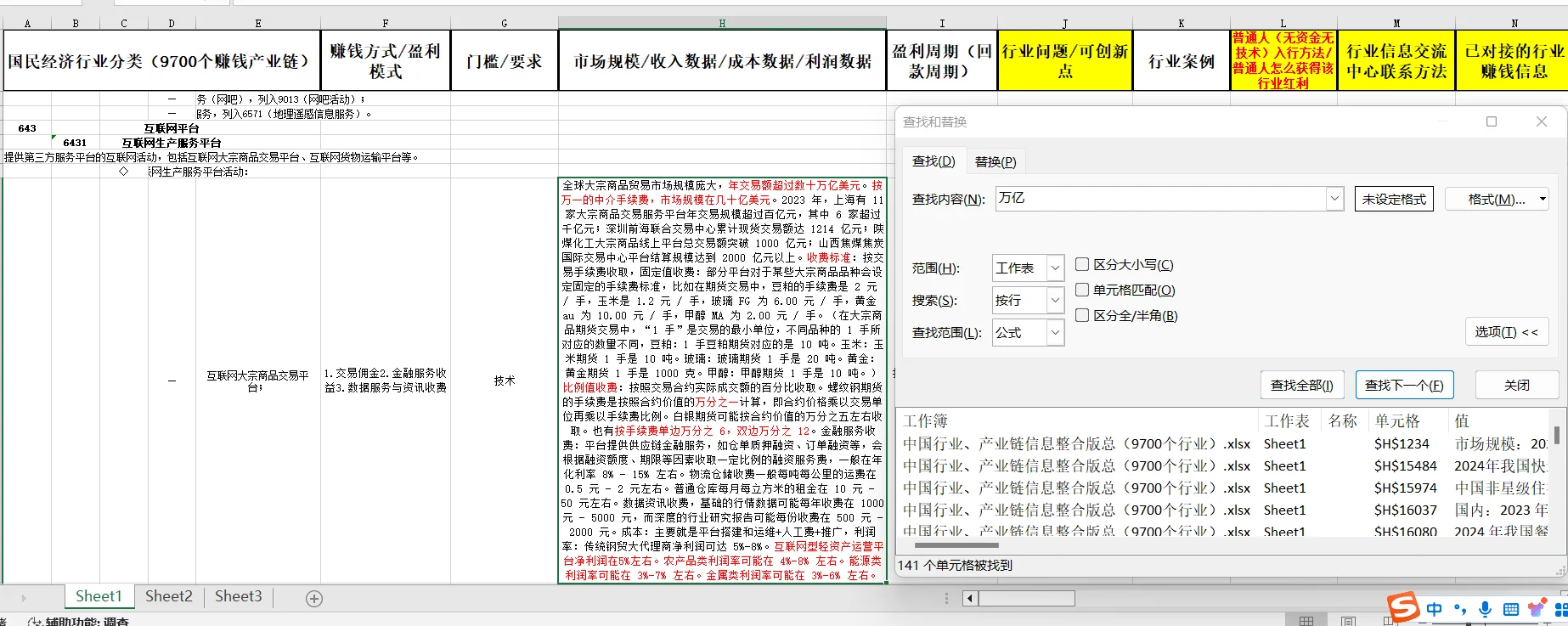Select the Sheet2 worksheet tab
1568x626 pixels.
tap(169, 596)
